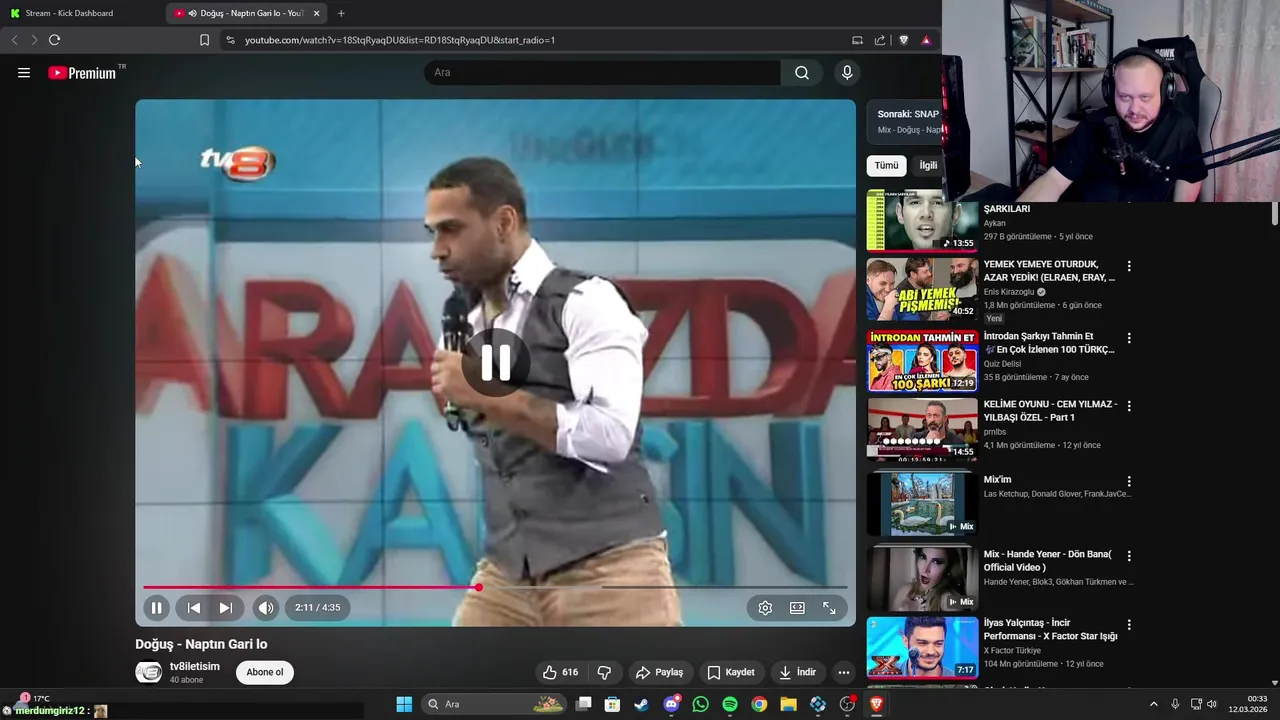Open Mix - Hande Yener - Dön Bana title
Viewport: 1280px width, 720px height.
[x=1047, y=561]
